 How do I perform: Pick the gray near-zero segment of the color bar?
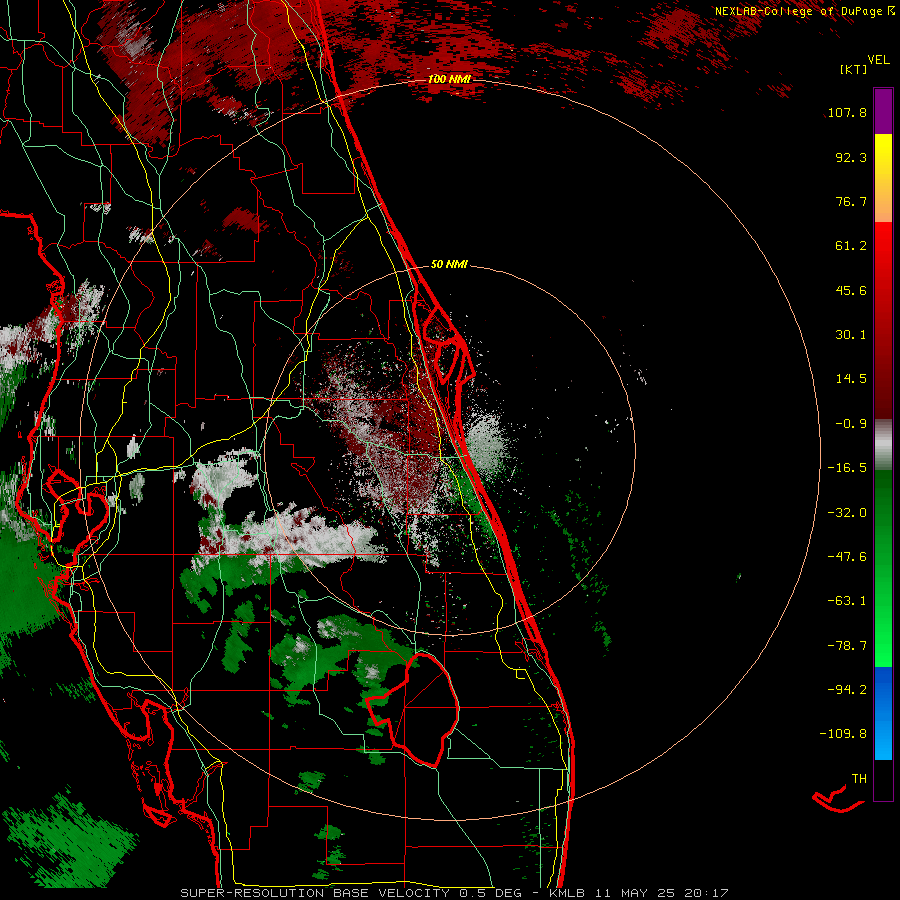coord(883,445)
